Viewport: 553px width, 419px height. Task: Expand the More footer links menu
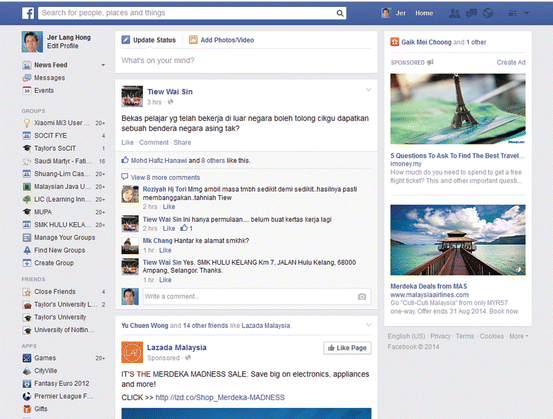(x=518, y=336)
